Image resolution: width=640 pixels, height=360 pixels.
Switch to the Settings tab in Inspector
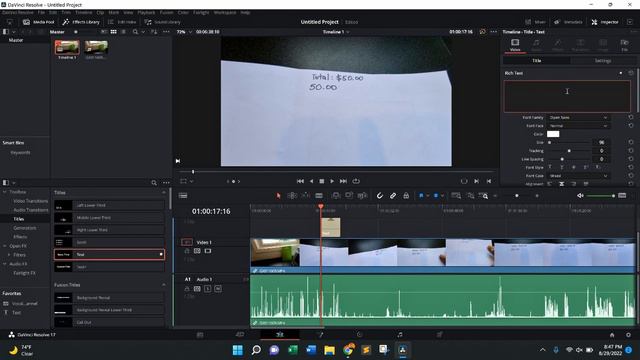click(602, 61)
